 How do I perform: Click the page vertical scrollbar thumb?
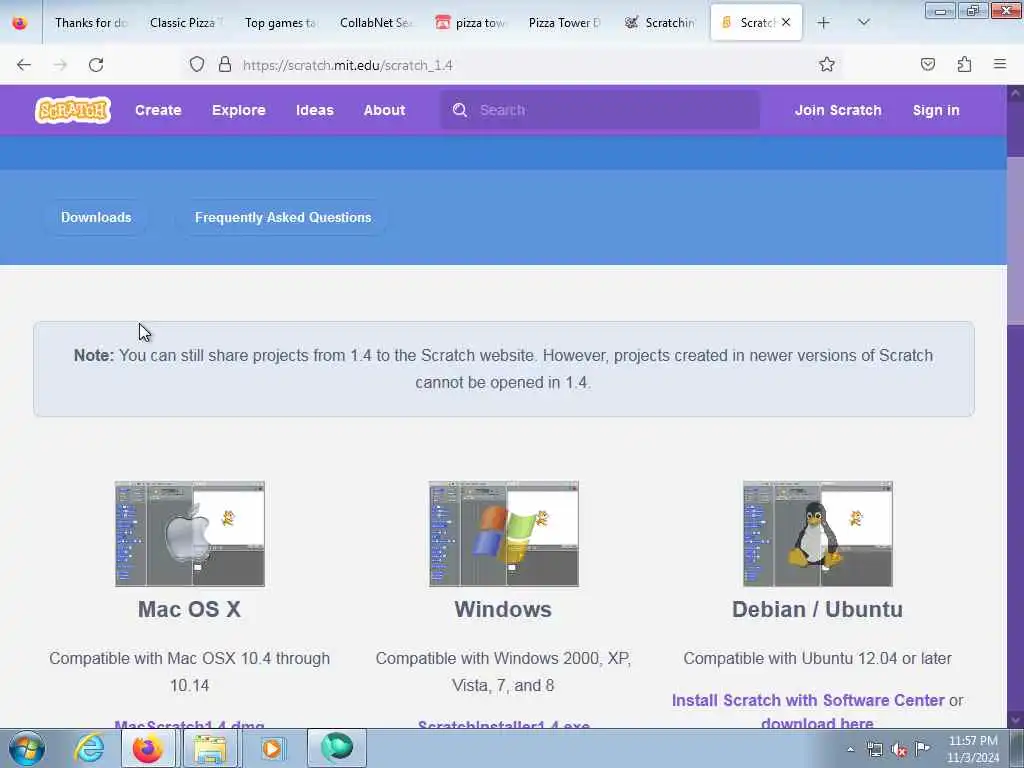[x=1015, y=239]
